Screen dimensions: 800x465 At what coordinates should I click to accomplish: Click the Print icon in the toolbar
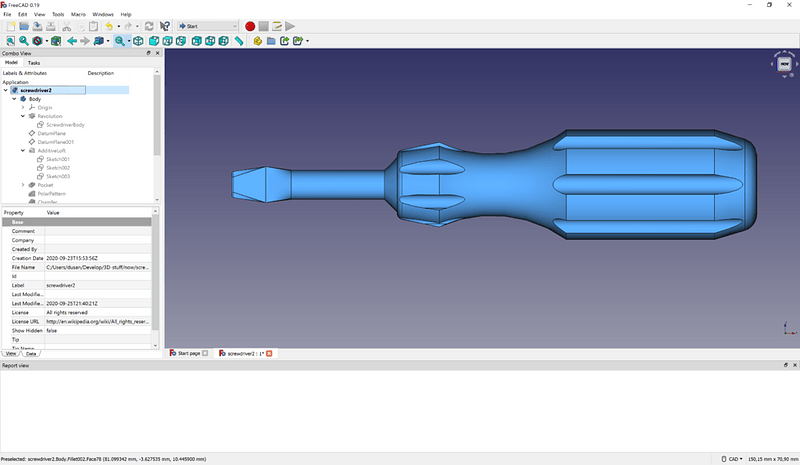tap(51, 26)
